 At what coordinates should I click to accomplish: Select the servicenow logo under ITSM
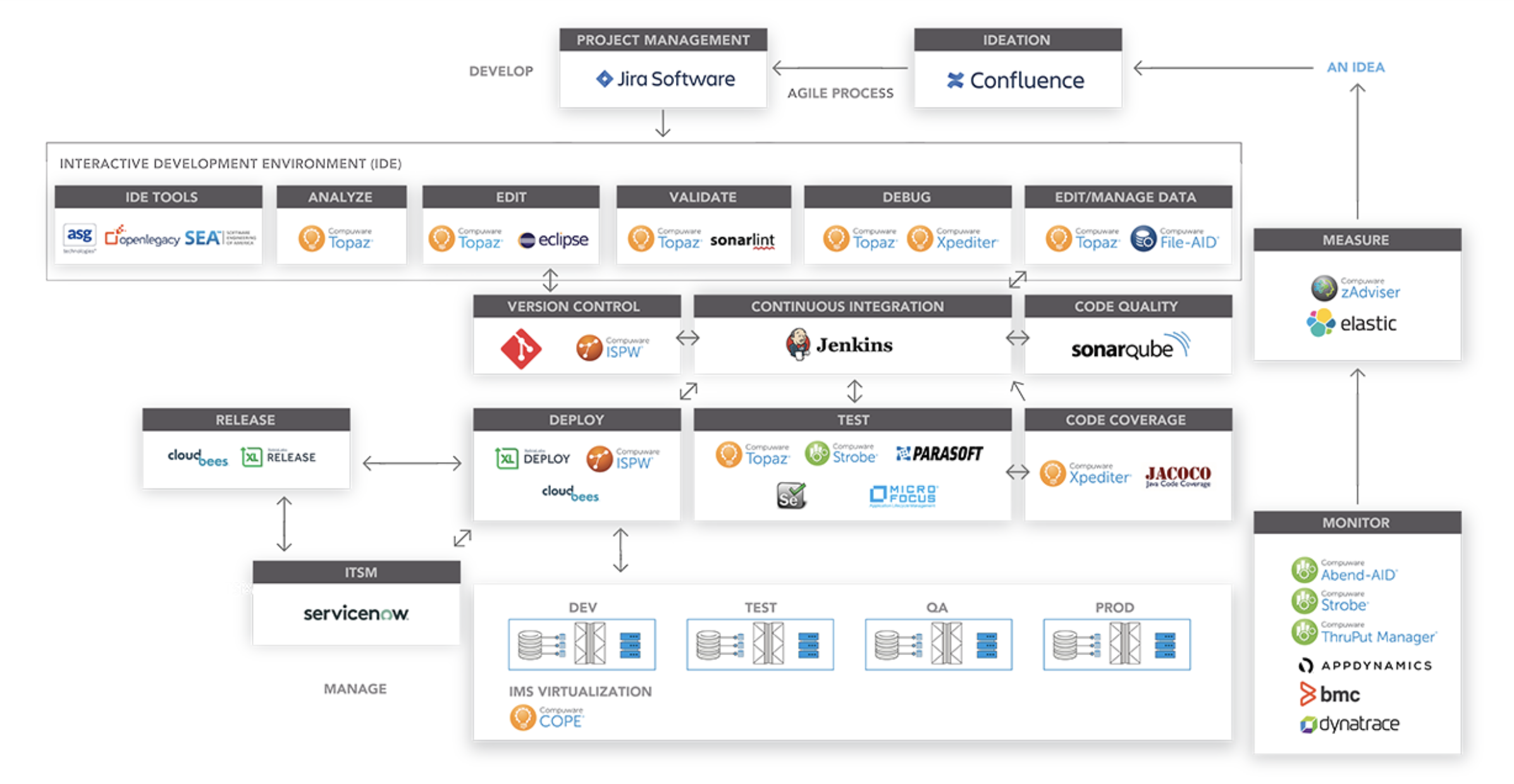click(356, 613)
